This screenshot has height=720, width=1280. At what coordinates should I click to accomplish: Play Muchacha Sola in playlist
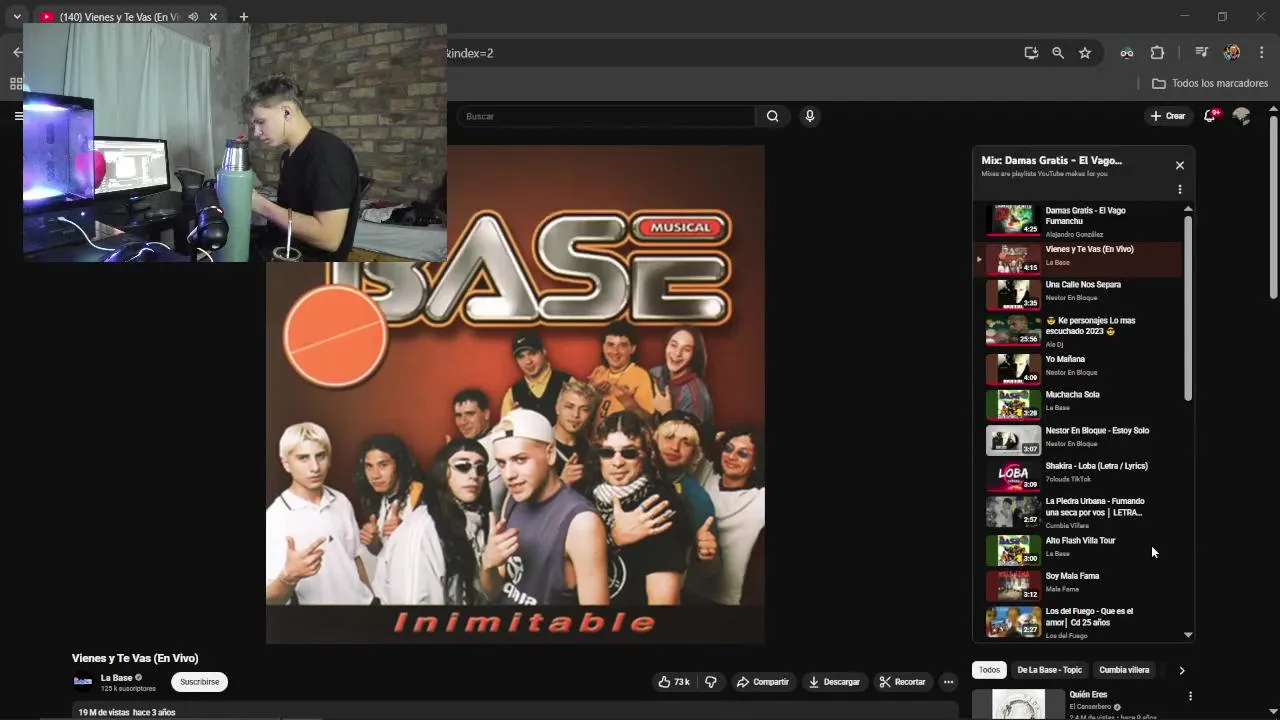1079,404
